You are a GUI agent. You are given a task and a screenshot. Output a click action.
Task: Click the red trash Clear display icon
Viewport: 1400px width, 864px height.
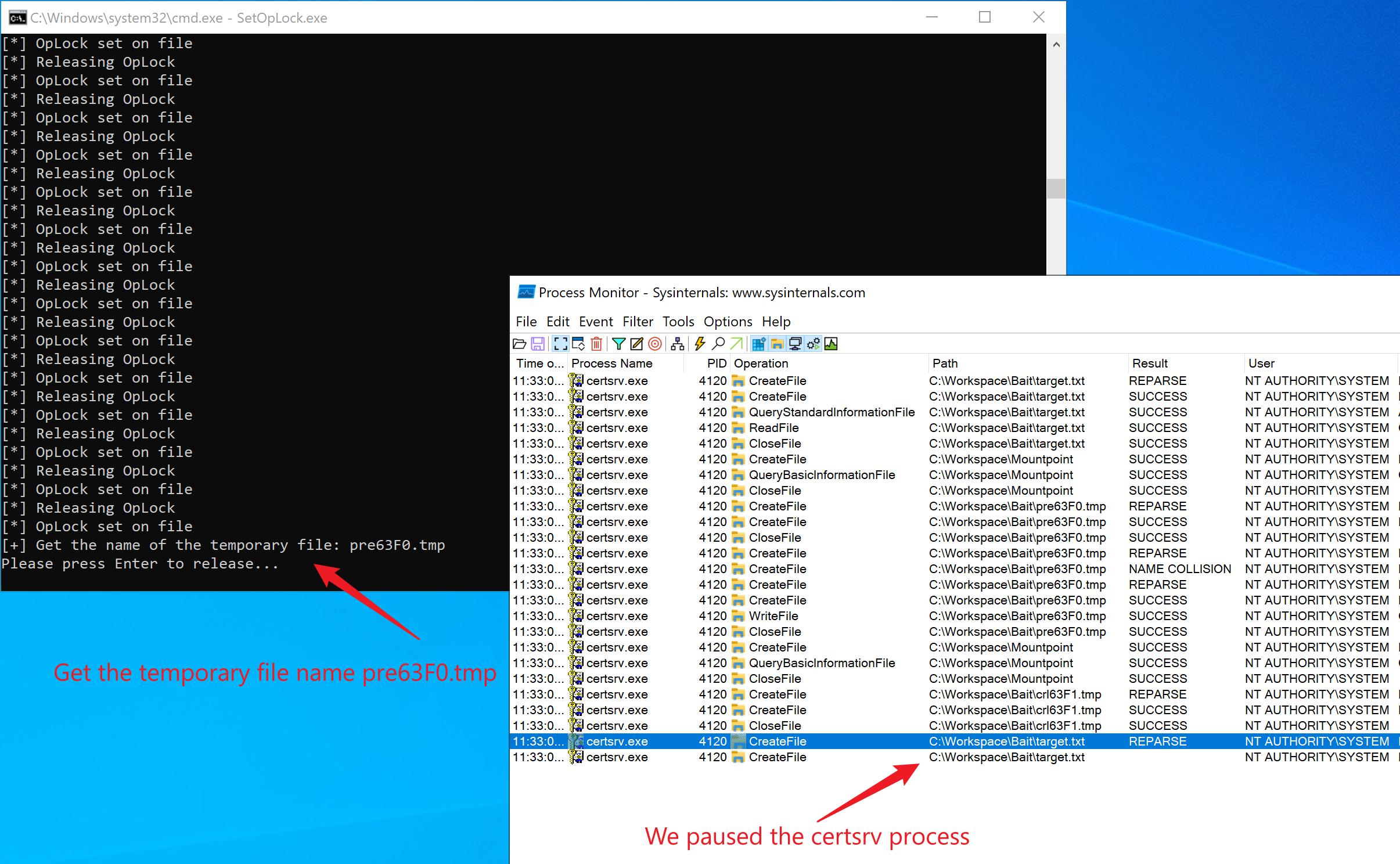point(596,344)
